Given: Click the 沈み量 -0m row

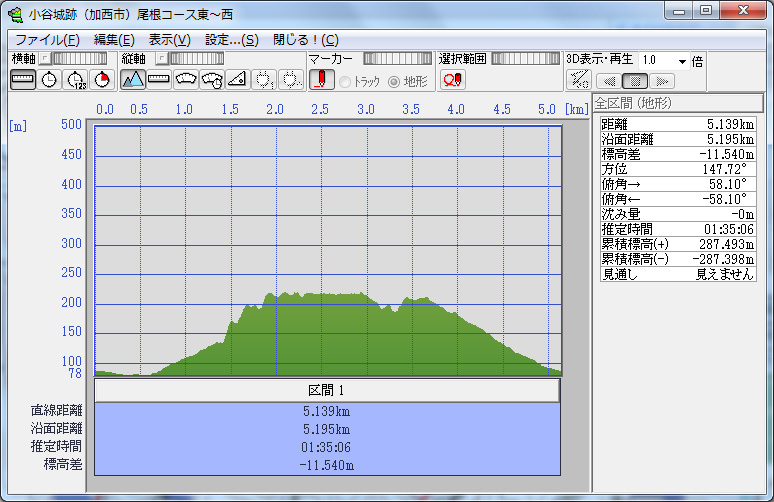Looking at the screenshot, I should click(x=678, y=214).
